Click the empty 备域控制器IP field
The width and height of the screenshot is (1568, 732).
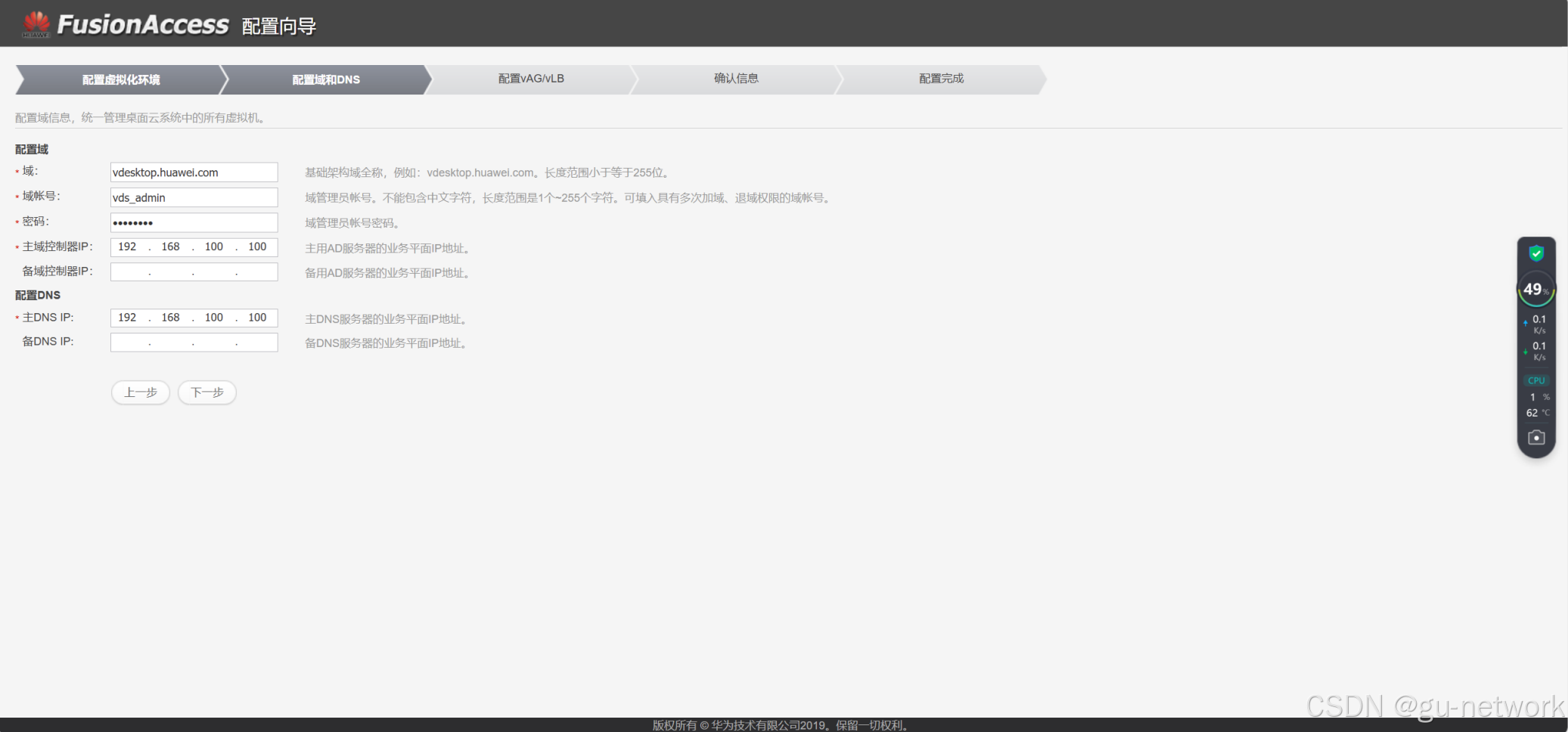pos(194,271)
